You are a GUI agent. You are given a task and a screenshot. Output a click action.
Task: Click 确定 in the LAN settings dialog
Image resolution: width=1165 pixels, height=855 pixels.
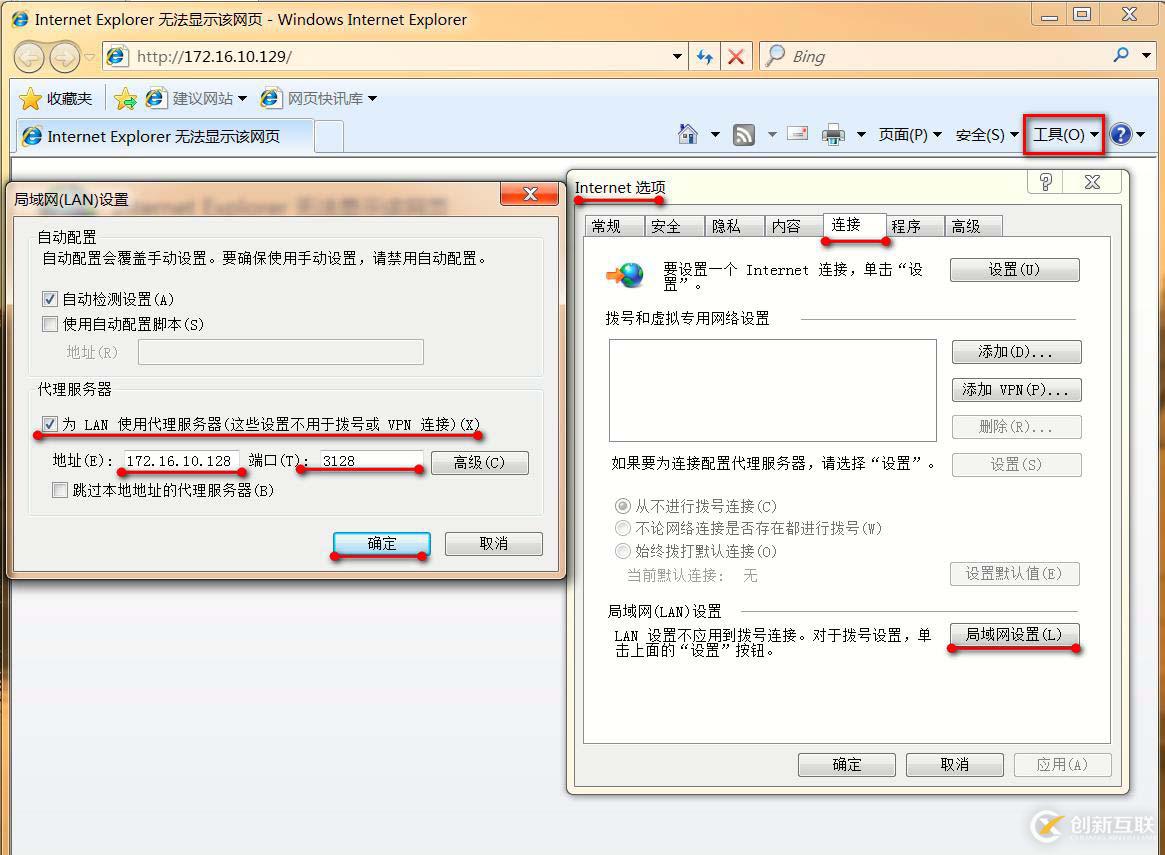click(382, 544)
